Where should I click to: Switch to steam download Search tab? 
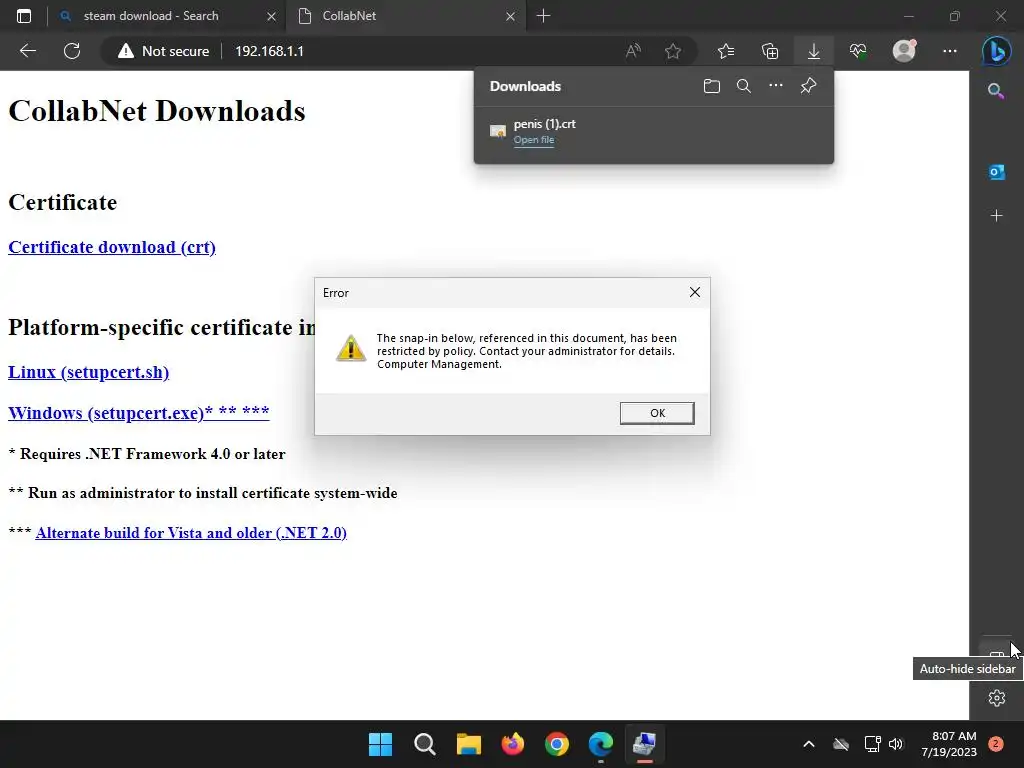pos(151,16)
